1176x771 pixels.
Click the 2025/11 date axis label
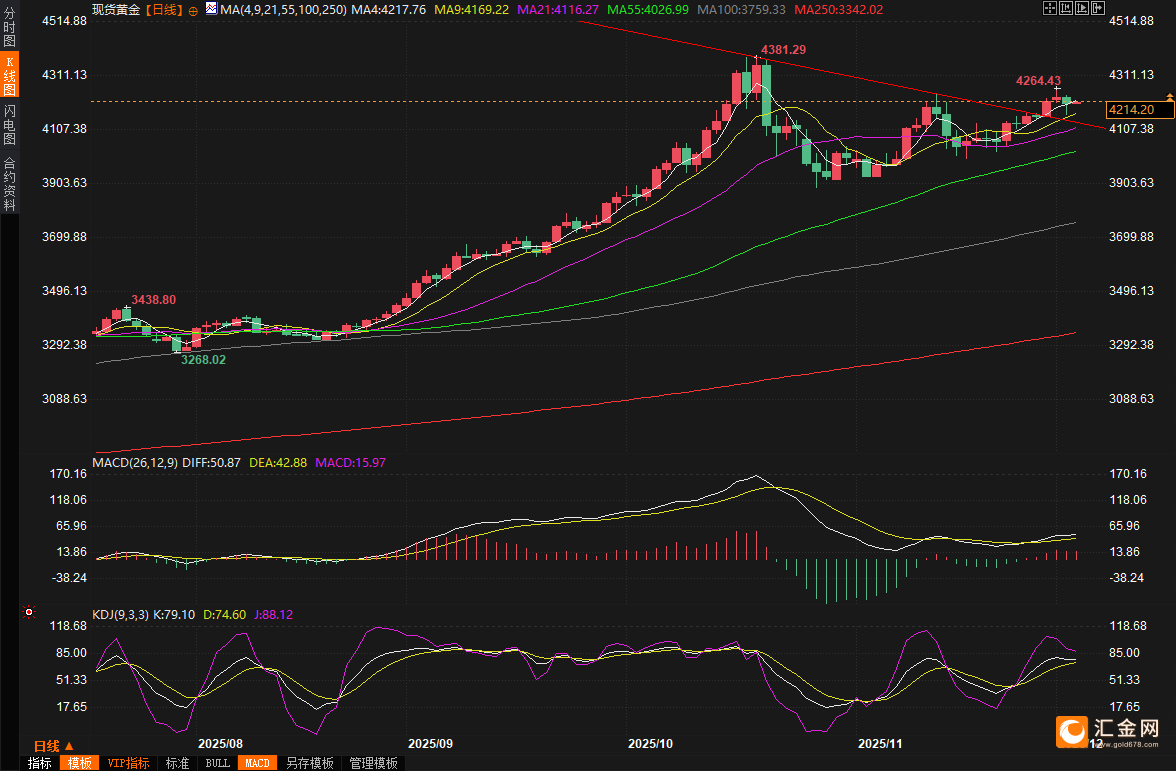point(880,744)
